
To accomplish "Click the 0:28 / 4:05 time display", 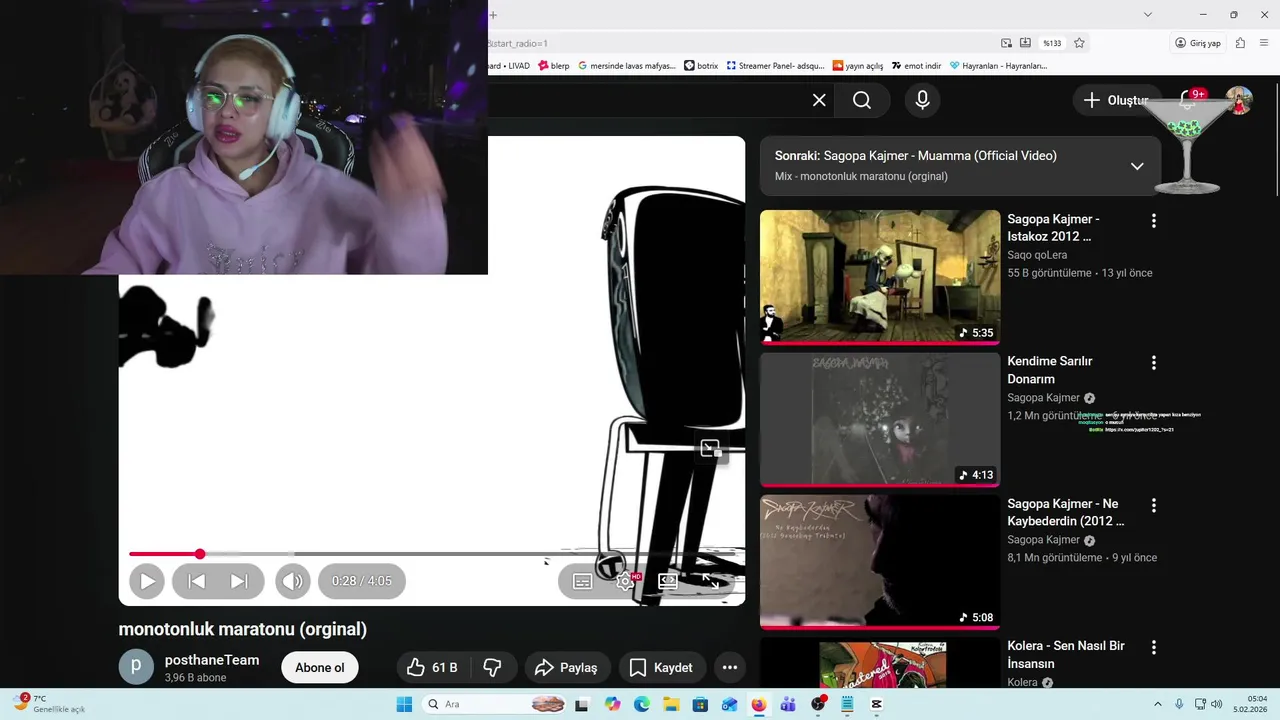I will (362, 581).
